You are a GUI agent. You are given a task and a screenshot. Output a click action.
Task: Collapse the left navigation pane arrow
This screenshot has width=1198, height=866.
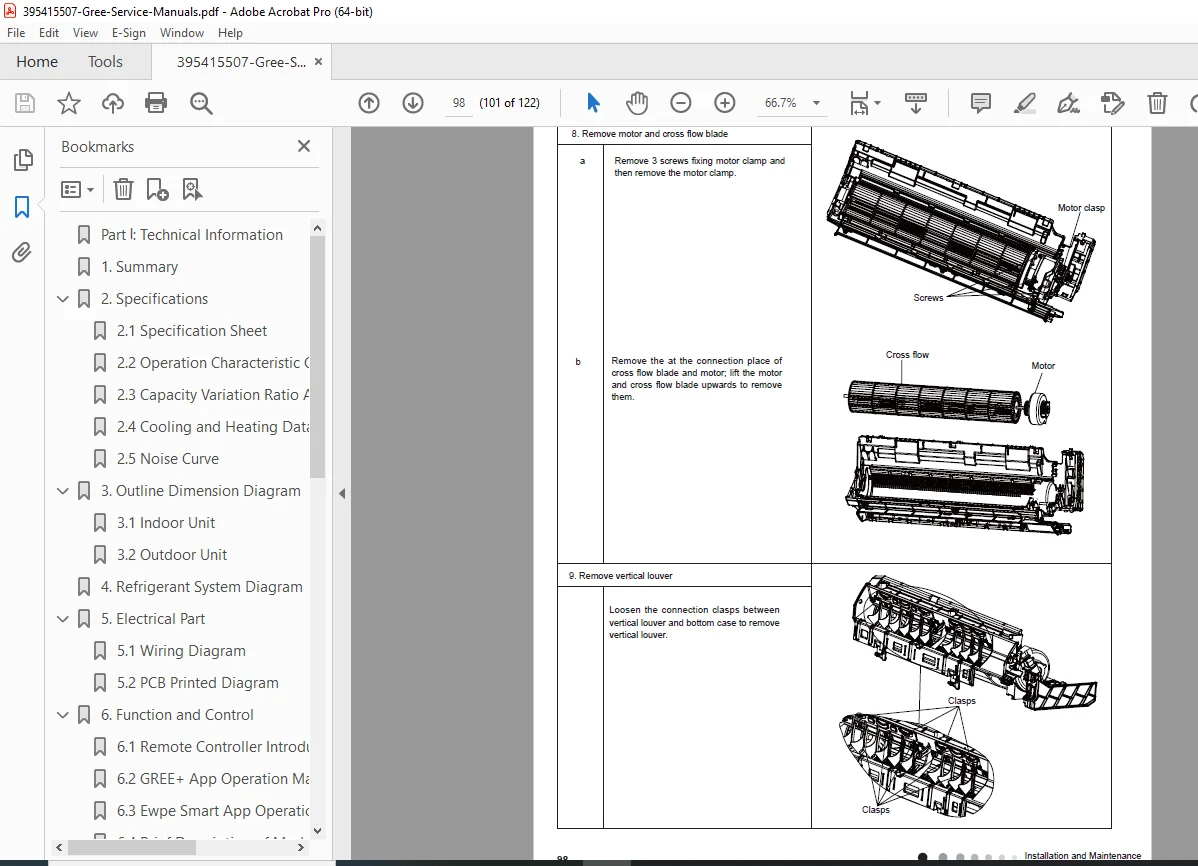tap(342, 494)
